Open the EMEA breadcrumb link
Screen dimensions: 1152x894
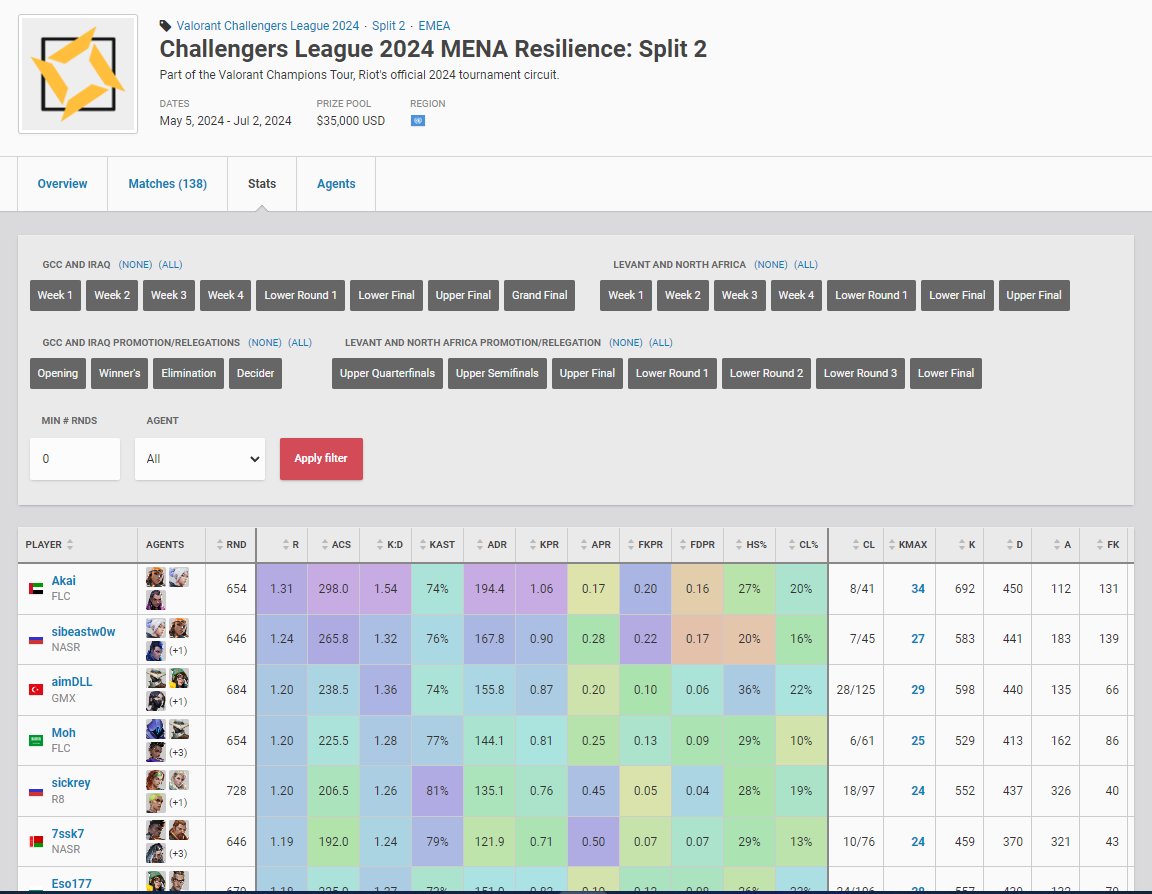point(434,26)
